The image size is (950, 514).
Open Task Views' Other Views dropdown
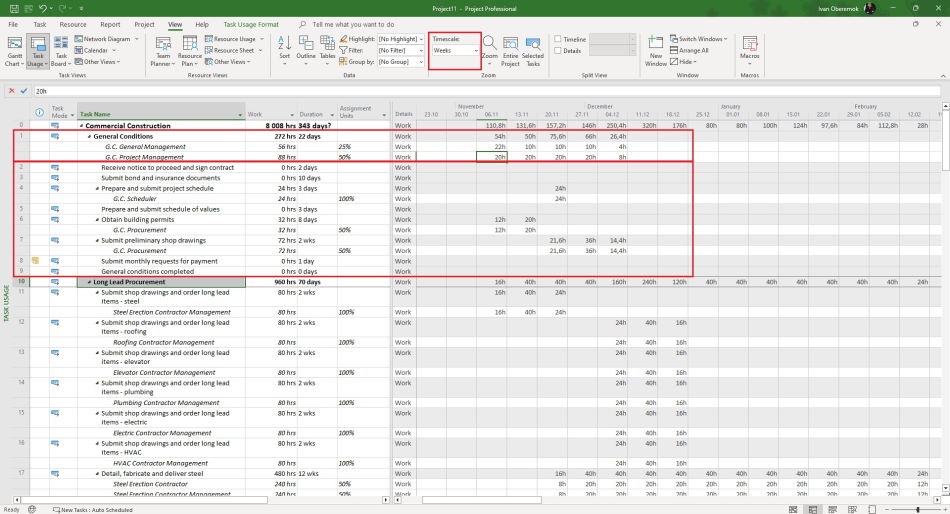point(98,61)
